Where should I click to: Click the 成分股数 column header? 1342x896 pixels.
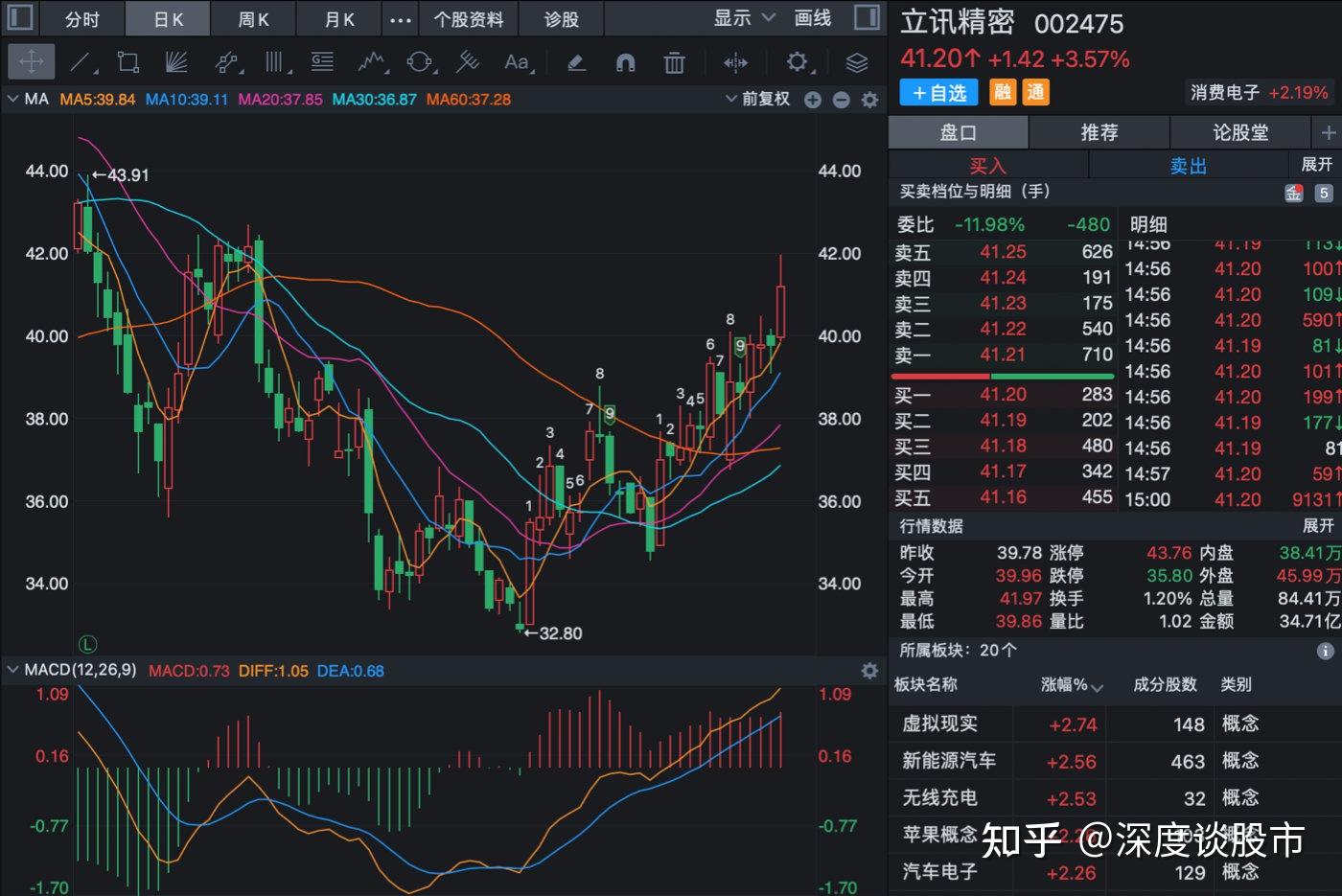point(1165,684)
